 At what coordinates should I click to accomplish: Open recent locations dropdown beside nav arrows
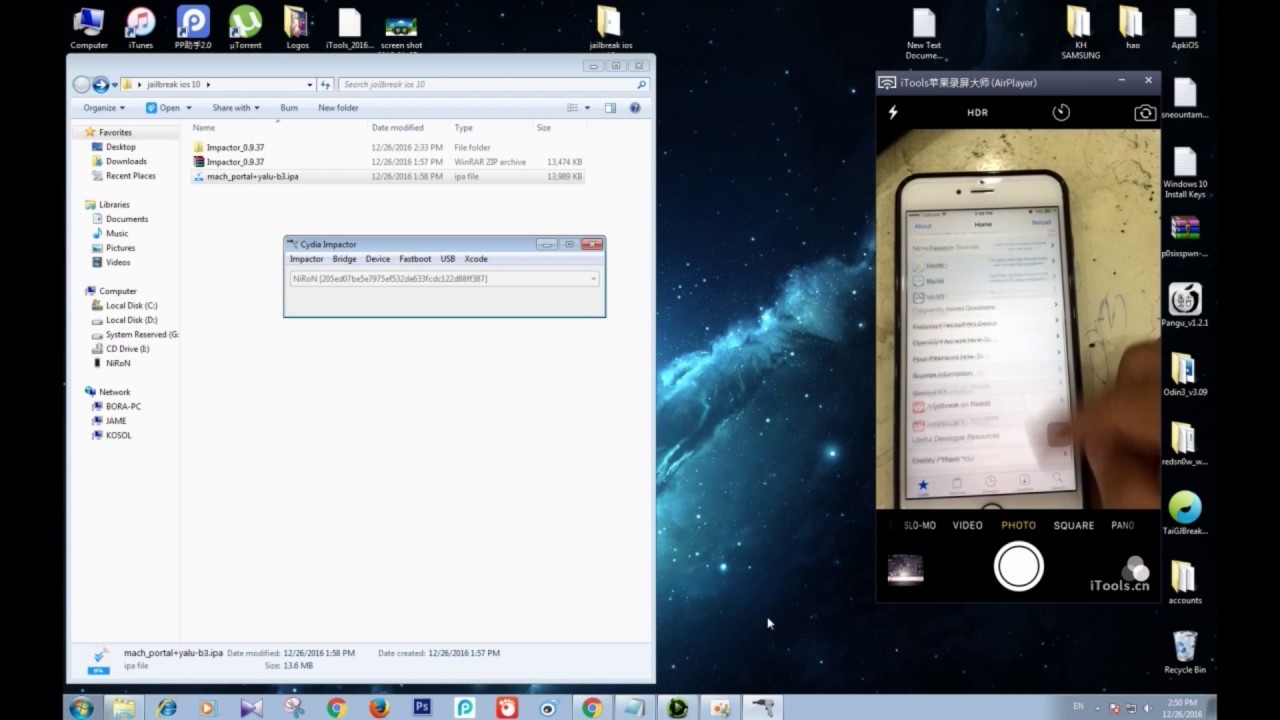[x=115, y=85]
